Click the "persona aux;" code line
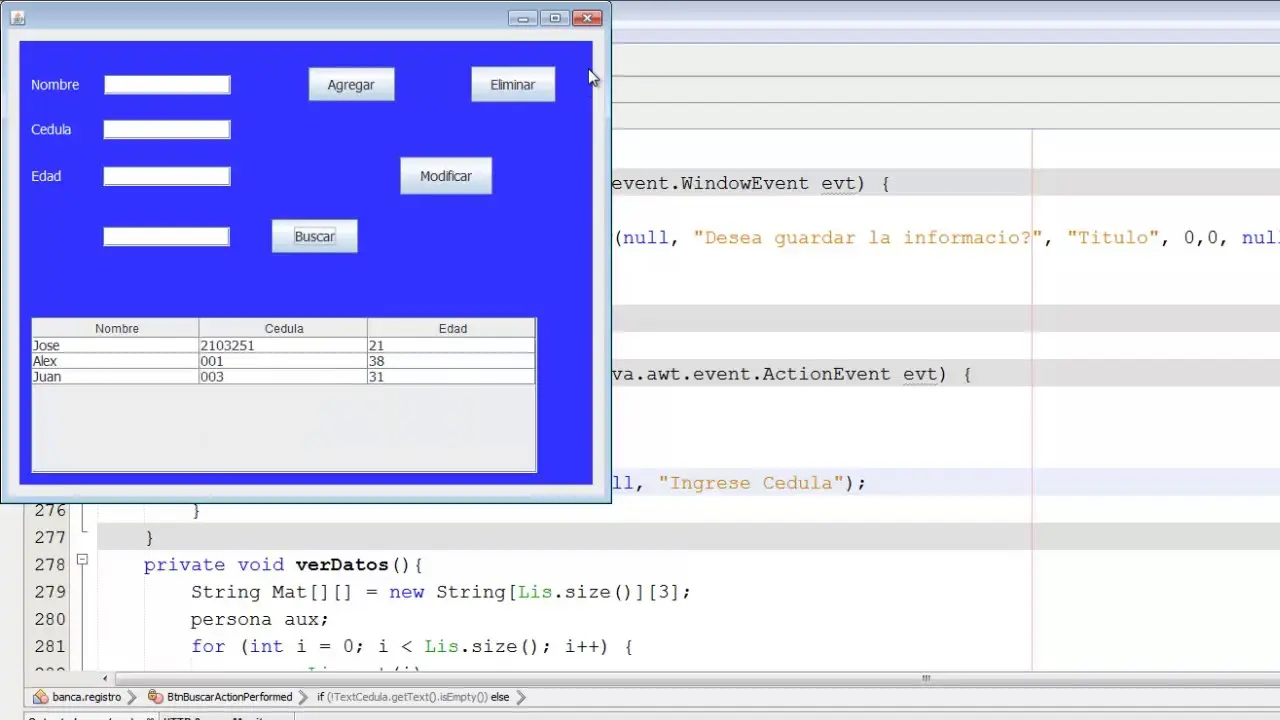Viewport: 1280px width, 720px height. click(260, 619)
